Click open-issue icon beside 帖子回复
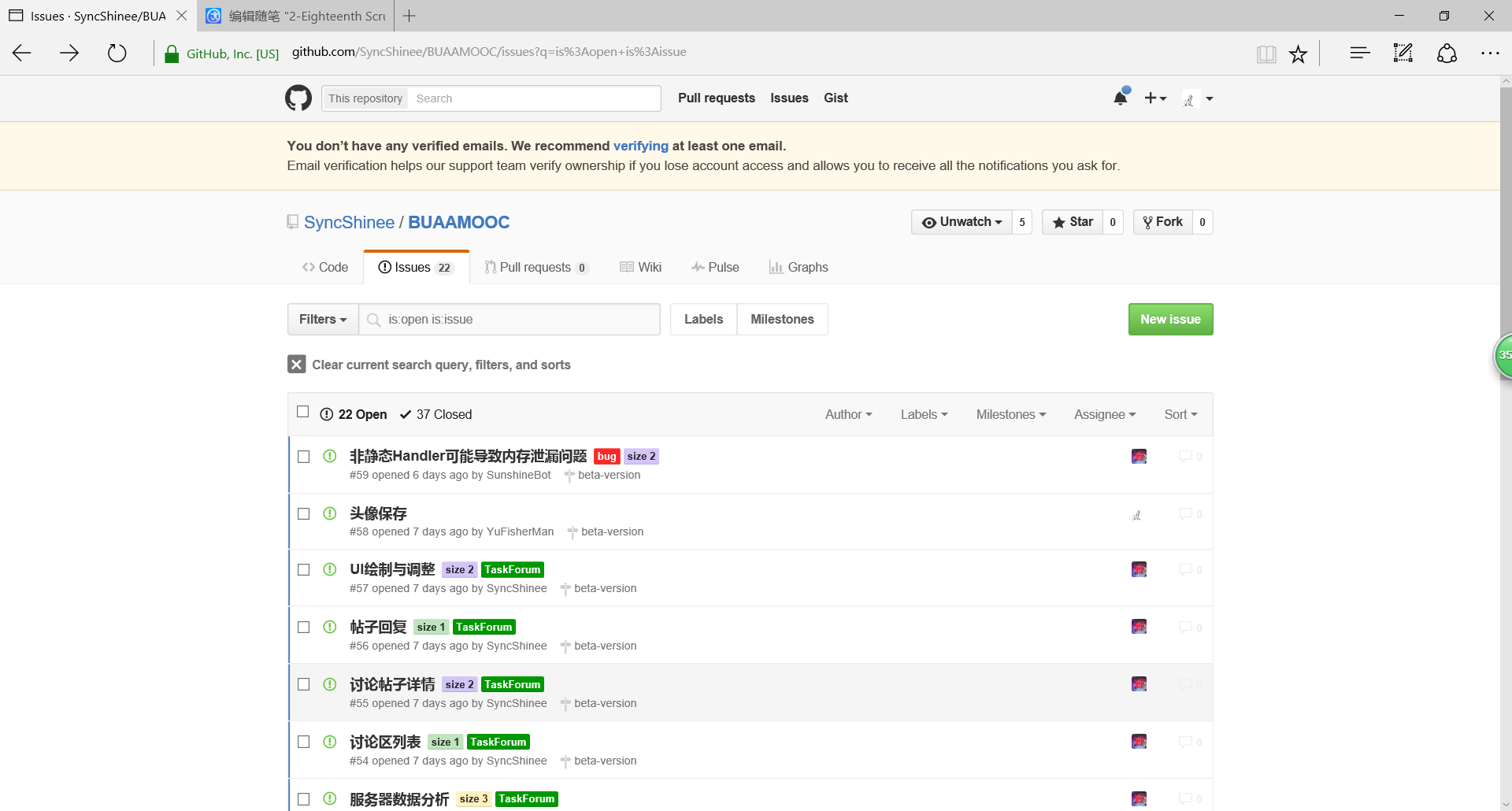This screenshot has height=811, width=1512. click(x=330, y=627)
